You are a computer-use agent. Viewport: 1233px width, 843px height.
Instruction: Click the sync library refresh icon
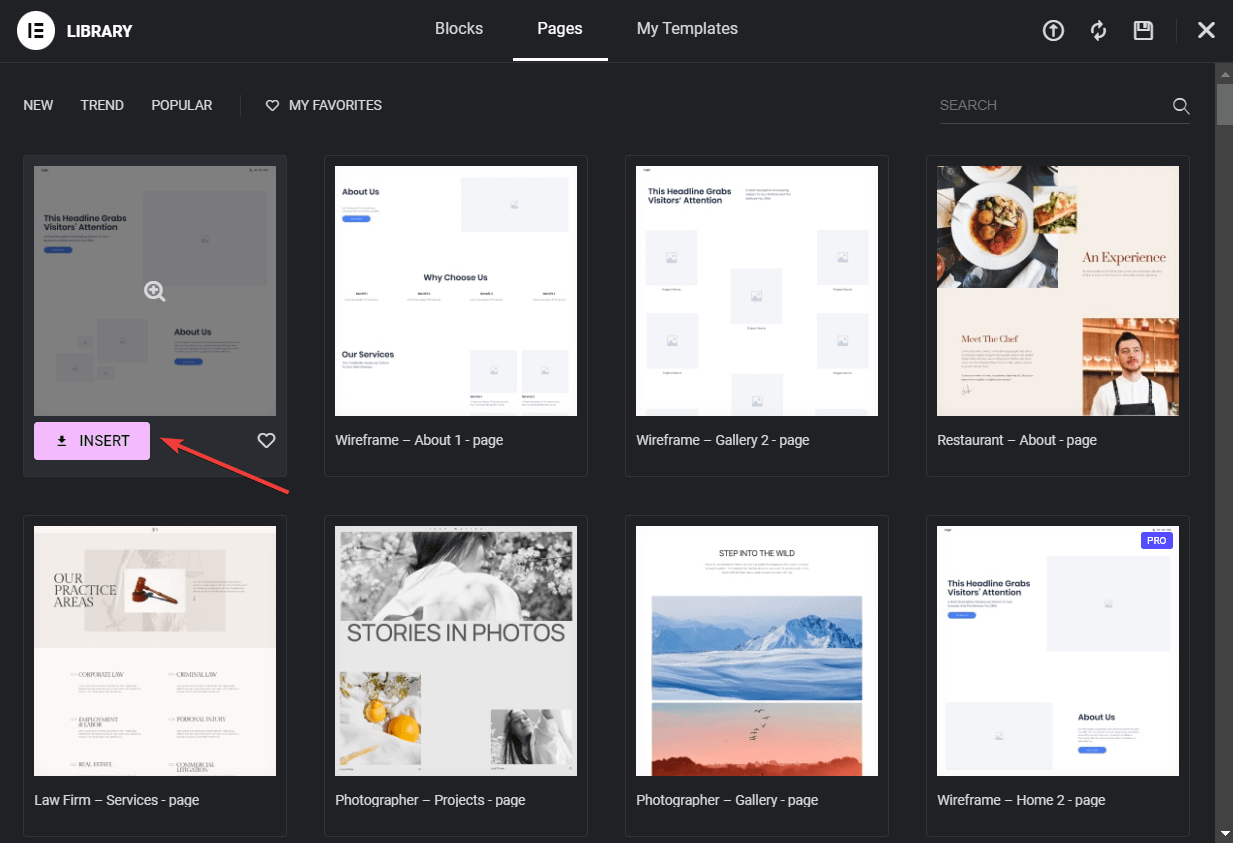pos(1098,30)
